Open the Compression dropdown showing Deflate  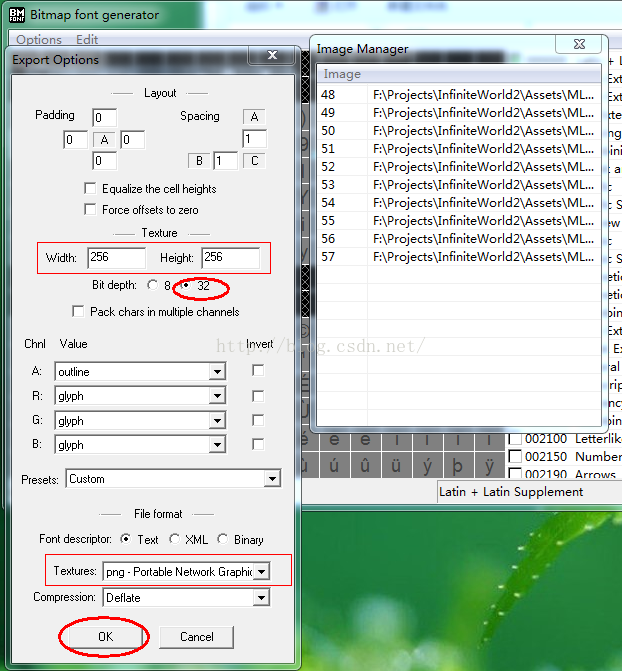(x=186, y=597)
